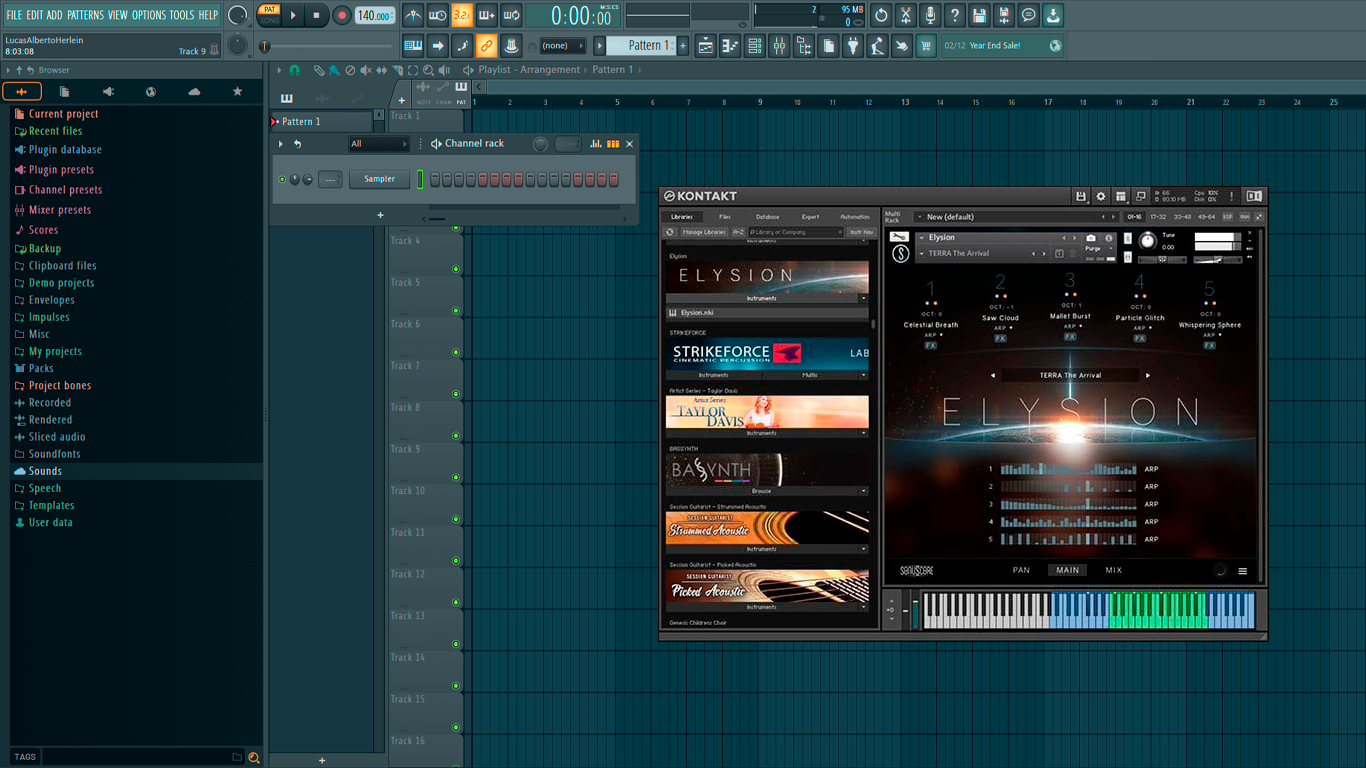Toggle the Sampler channel green mute LED
1366x768 pixels.
click(282, 180)
